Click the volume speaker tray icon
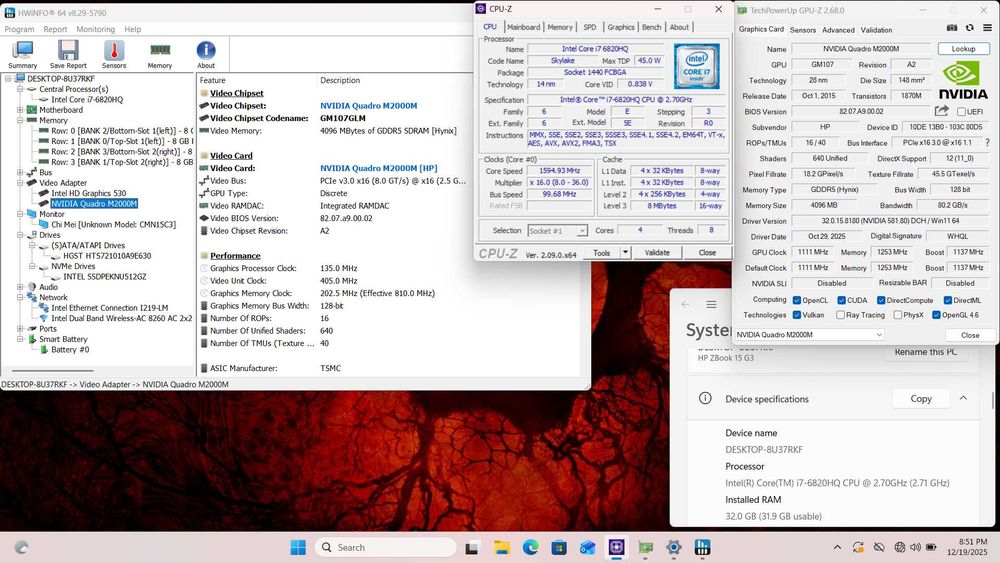Image resolution: width=1000 pixels, height=563 pixels. (x=915, y=547)
